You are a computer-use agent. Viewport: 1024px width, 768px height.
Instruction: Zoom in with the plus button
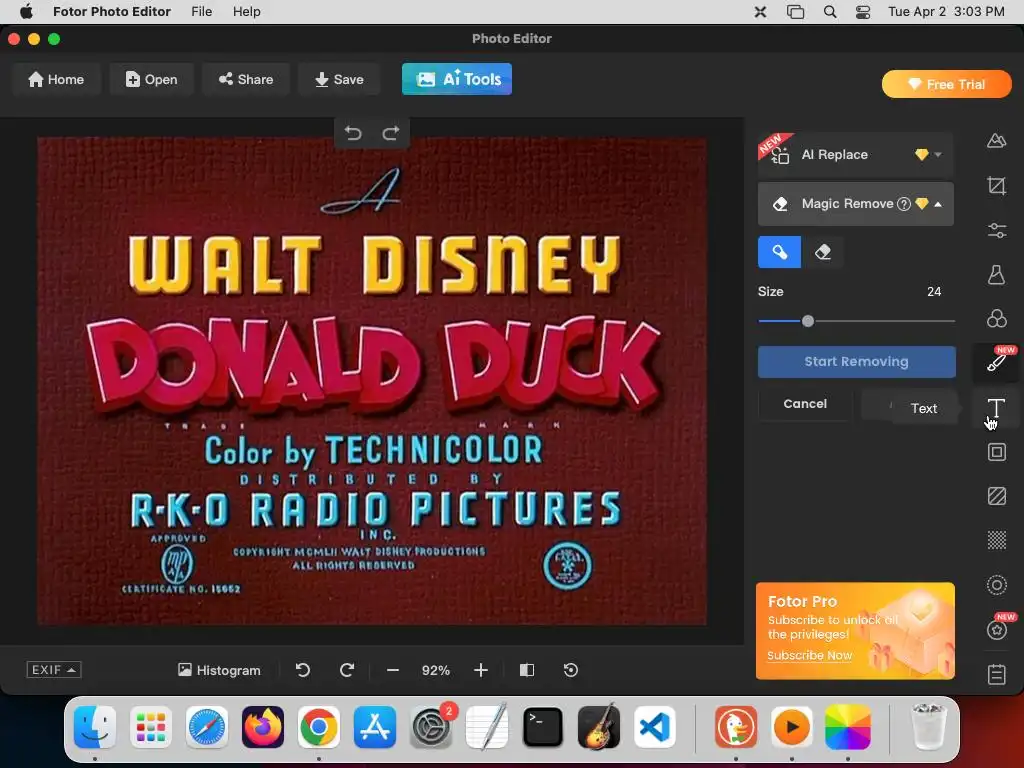pyautogui.click(x=481, y=670)
